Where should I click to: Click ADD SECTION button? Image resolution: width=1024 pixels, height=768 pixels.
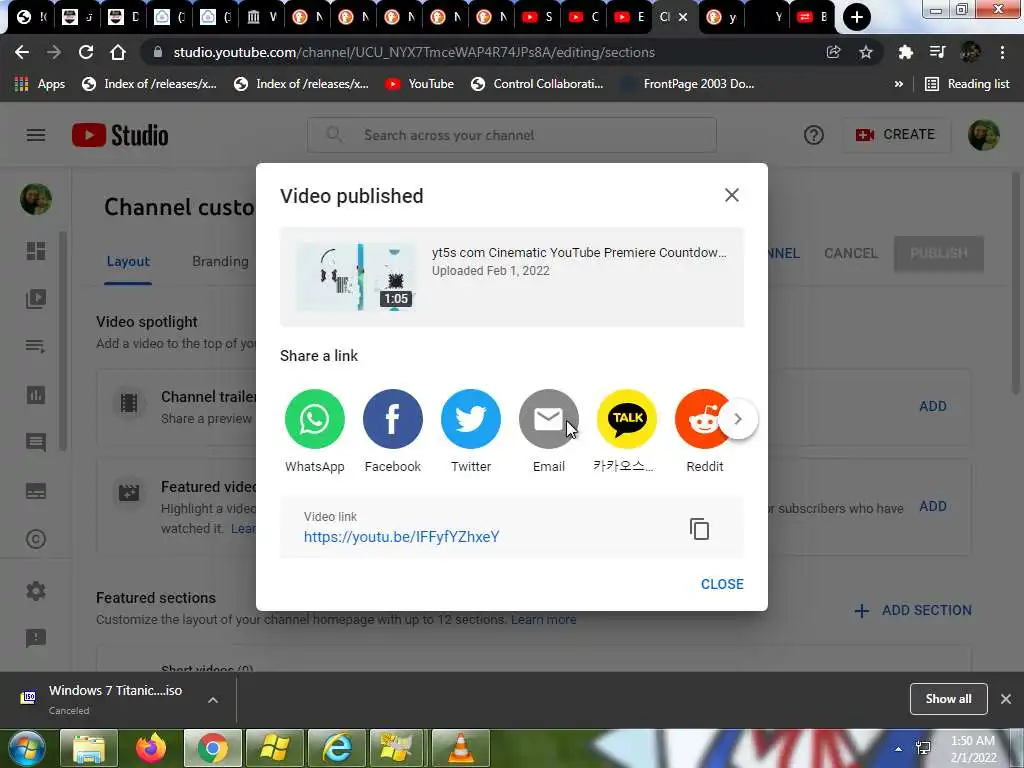pos(913,611)
